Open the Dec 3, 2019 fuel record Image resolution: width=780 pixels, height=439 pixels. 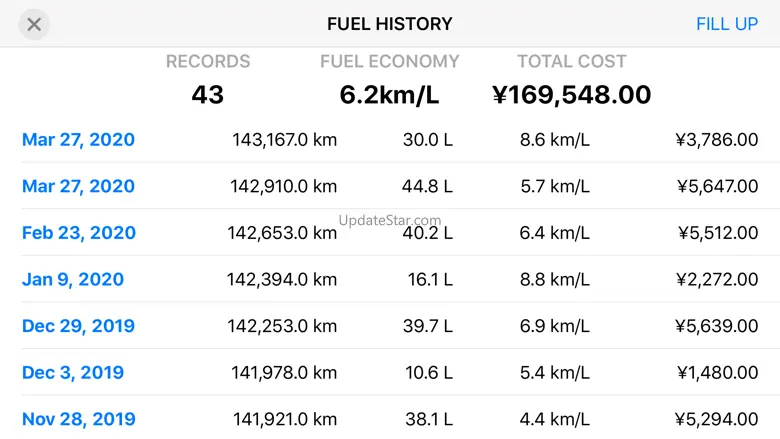click(x=73, y=373)
